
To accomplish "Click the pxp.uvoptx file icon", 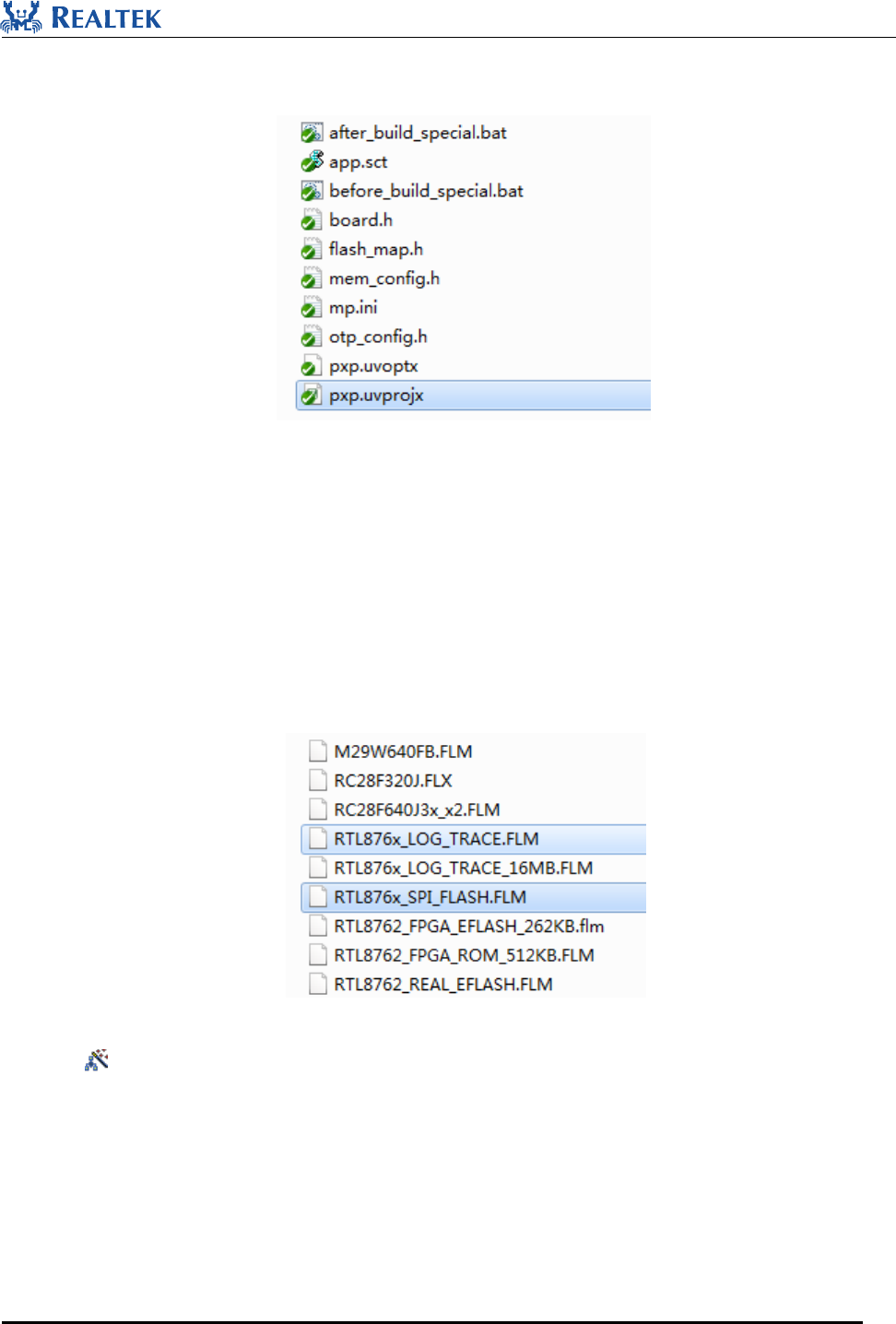I will [x=312, y=366].
